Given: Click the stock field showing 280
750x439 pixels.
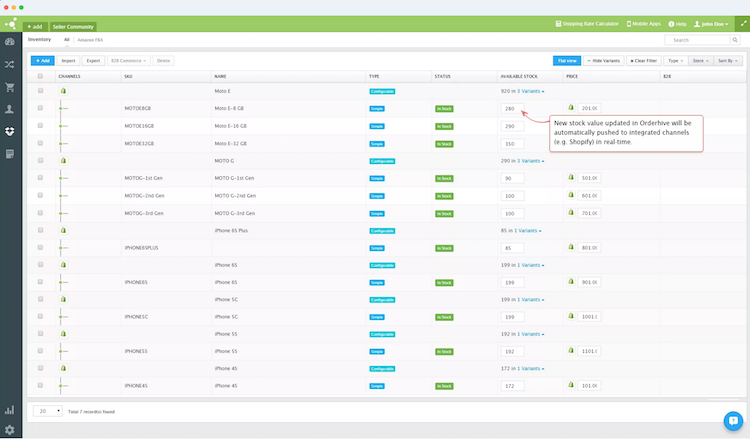Looking at the screenshot, I should 511,108.
